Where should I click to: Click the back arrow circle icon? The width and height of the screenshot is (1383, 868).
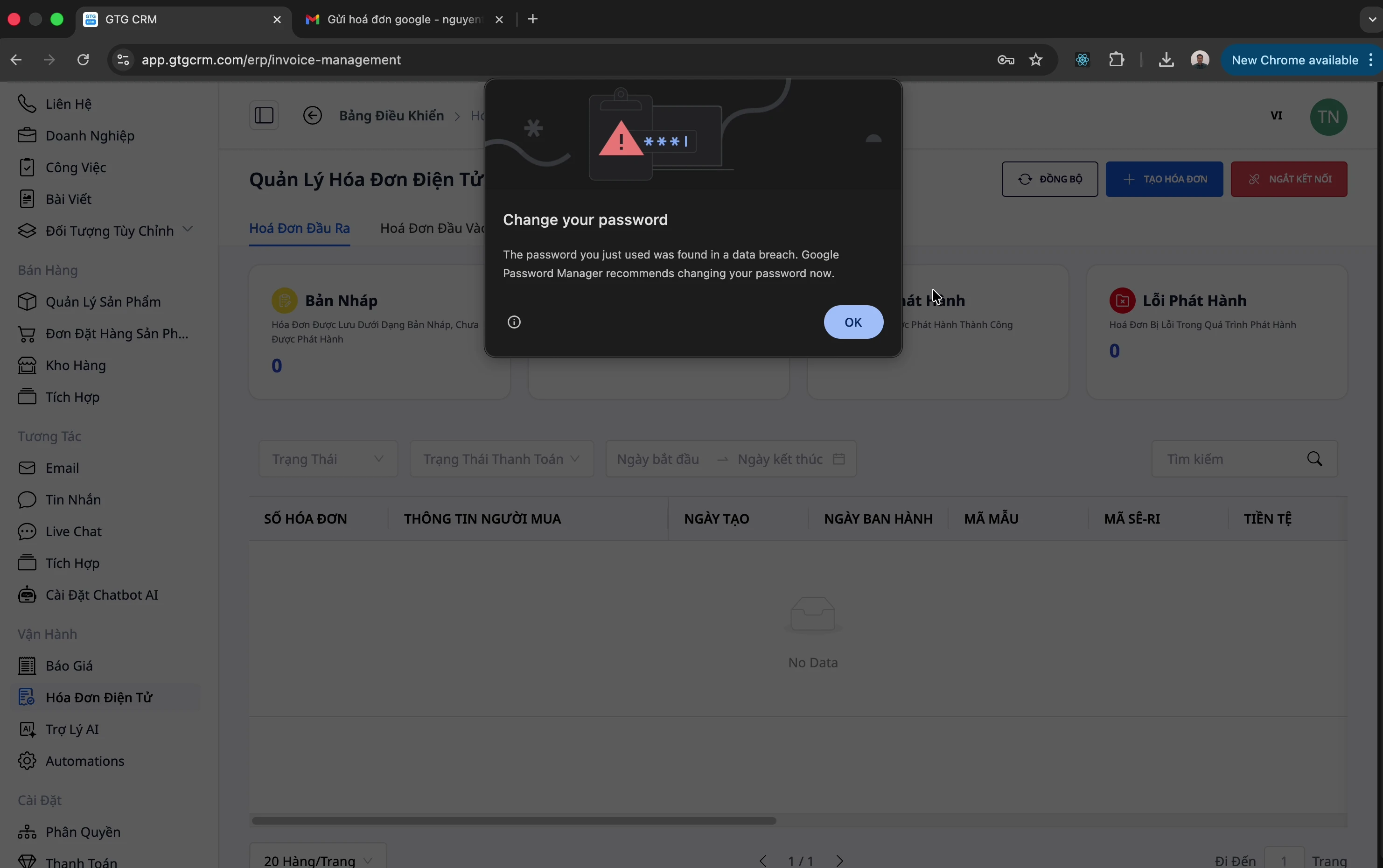(x=313, y=116)
